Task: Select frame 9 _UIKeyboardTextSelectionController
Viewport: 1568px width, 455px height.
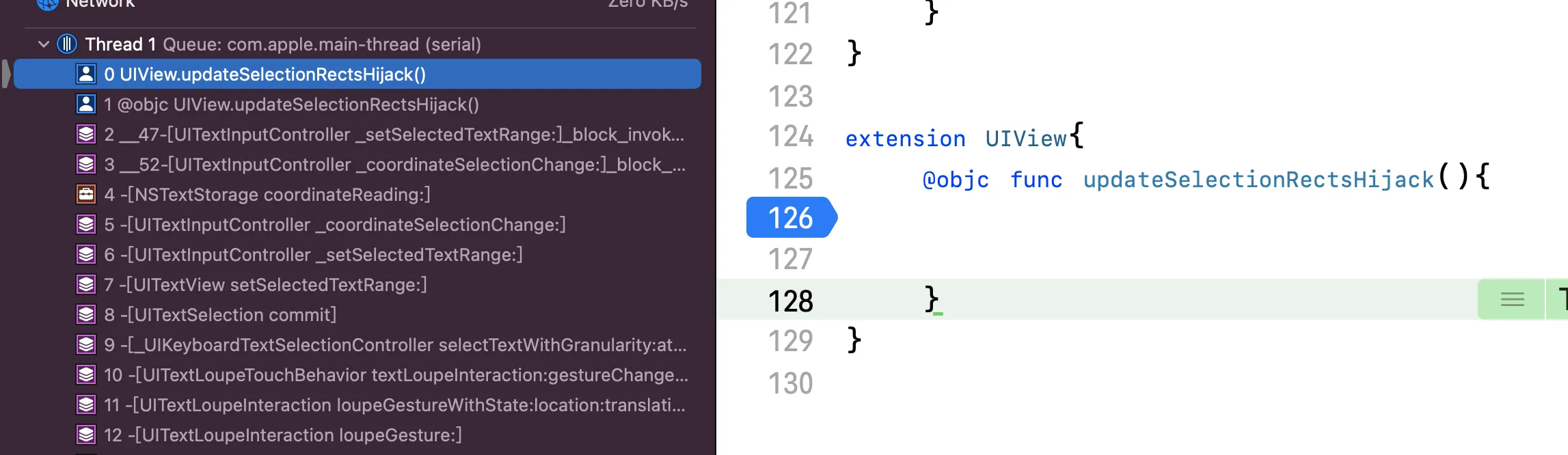Action: (x=394, y=345)
